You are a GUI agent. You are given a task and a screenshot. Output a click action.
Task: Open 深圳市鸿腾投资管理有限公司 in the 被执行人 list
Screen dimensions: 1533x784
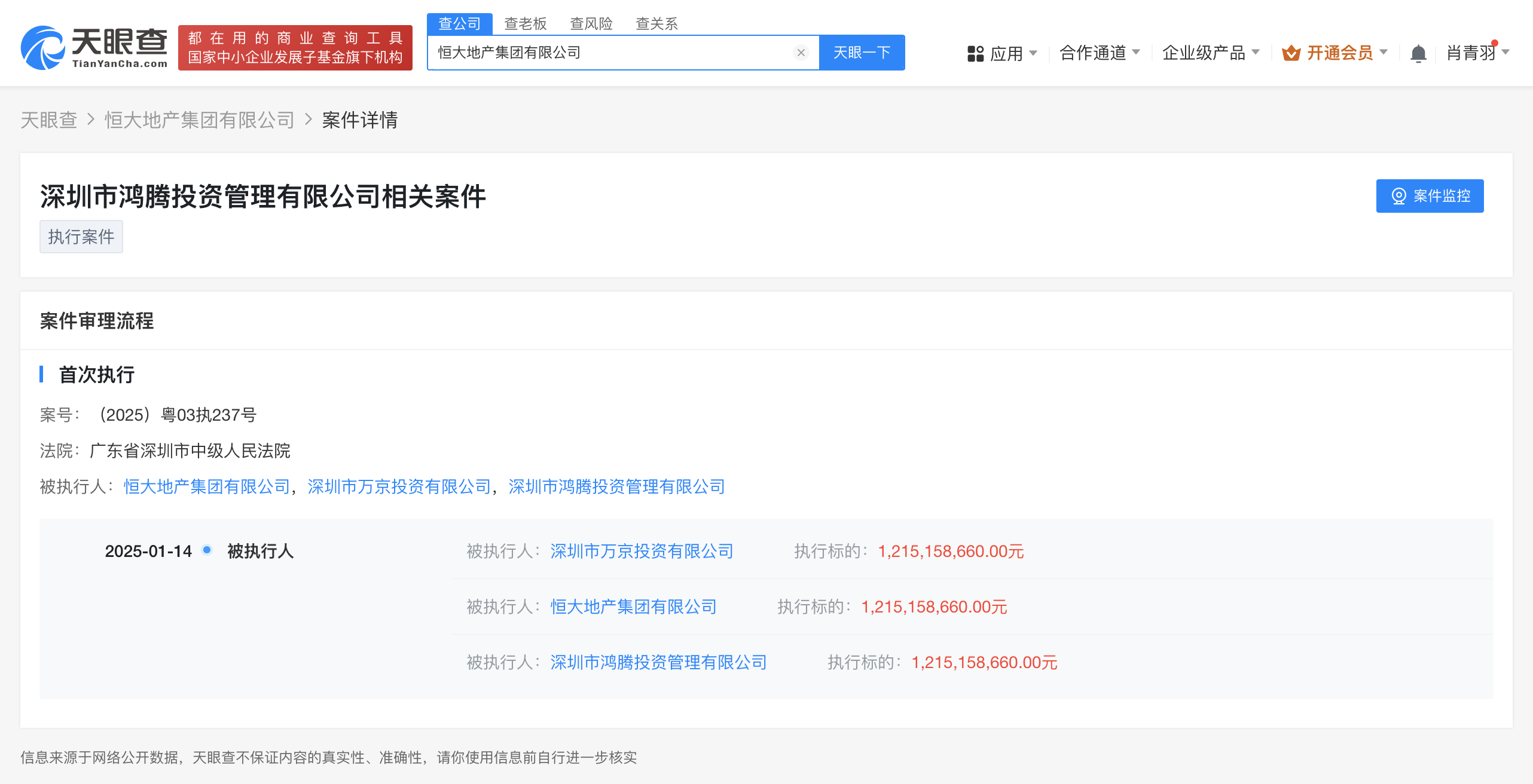point(617,486)
